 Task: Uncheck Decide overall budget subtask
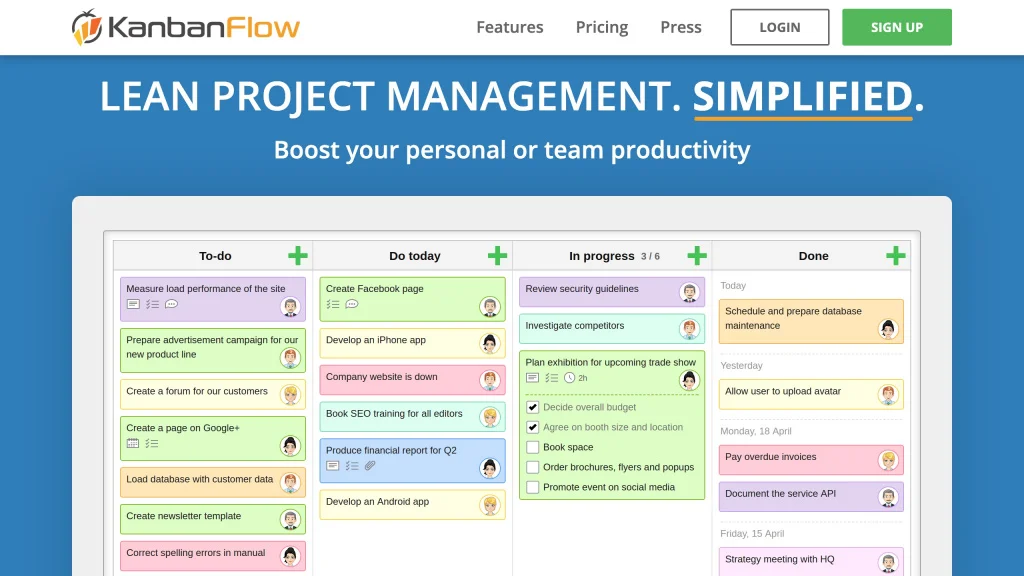[533, 408]
